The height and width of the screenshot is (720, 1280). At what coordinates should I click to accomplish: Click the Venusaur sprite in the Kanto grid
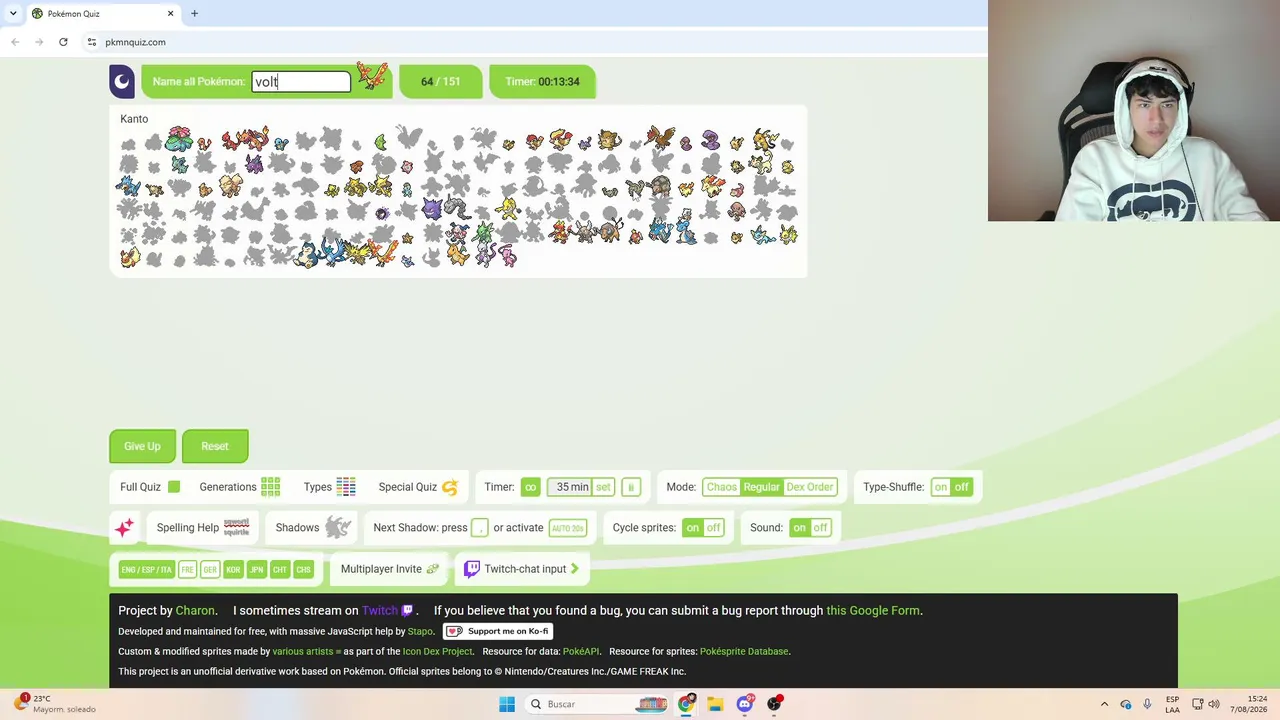tap(179, 138)
